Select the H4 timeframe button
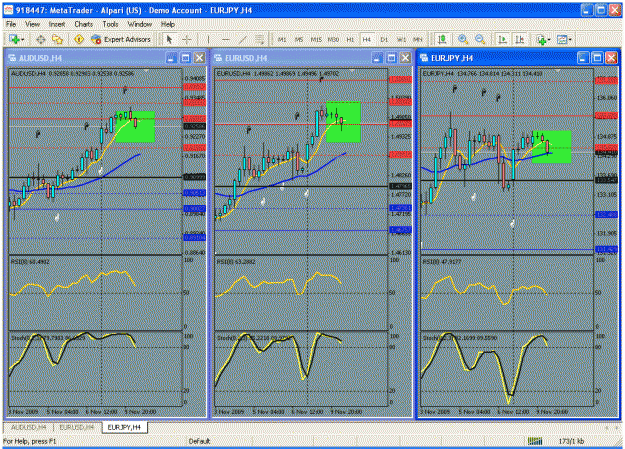Screen dimensions: 625x449 point(367,39)
